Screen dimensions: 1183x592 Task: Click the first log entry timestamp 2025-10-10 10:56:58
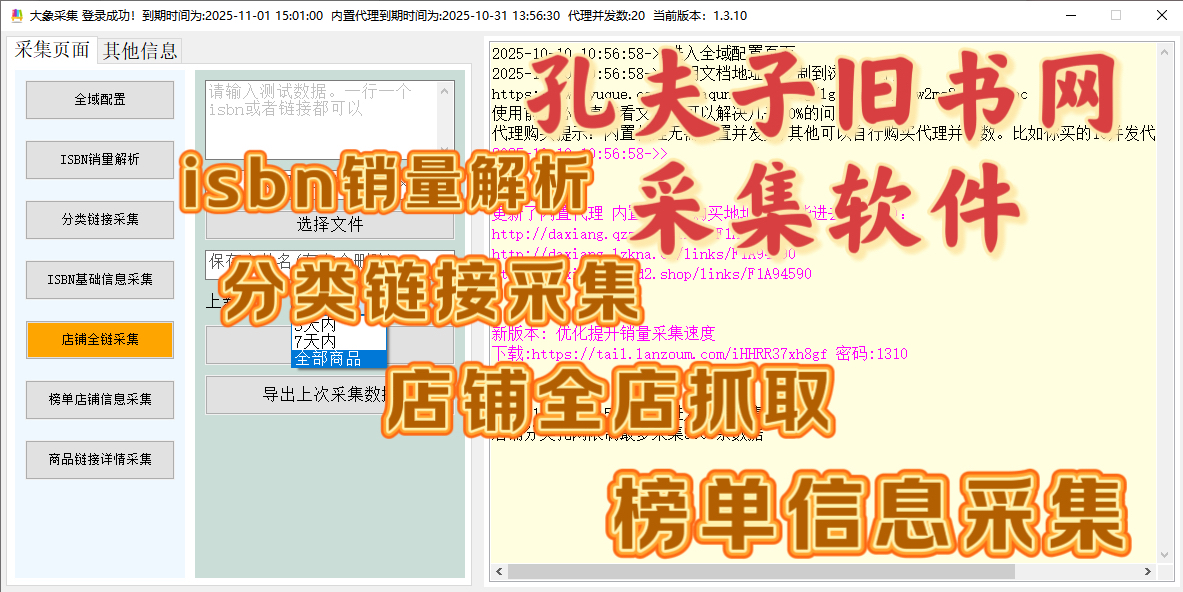(570, 54)
